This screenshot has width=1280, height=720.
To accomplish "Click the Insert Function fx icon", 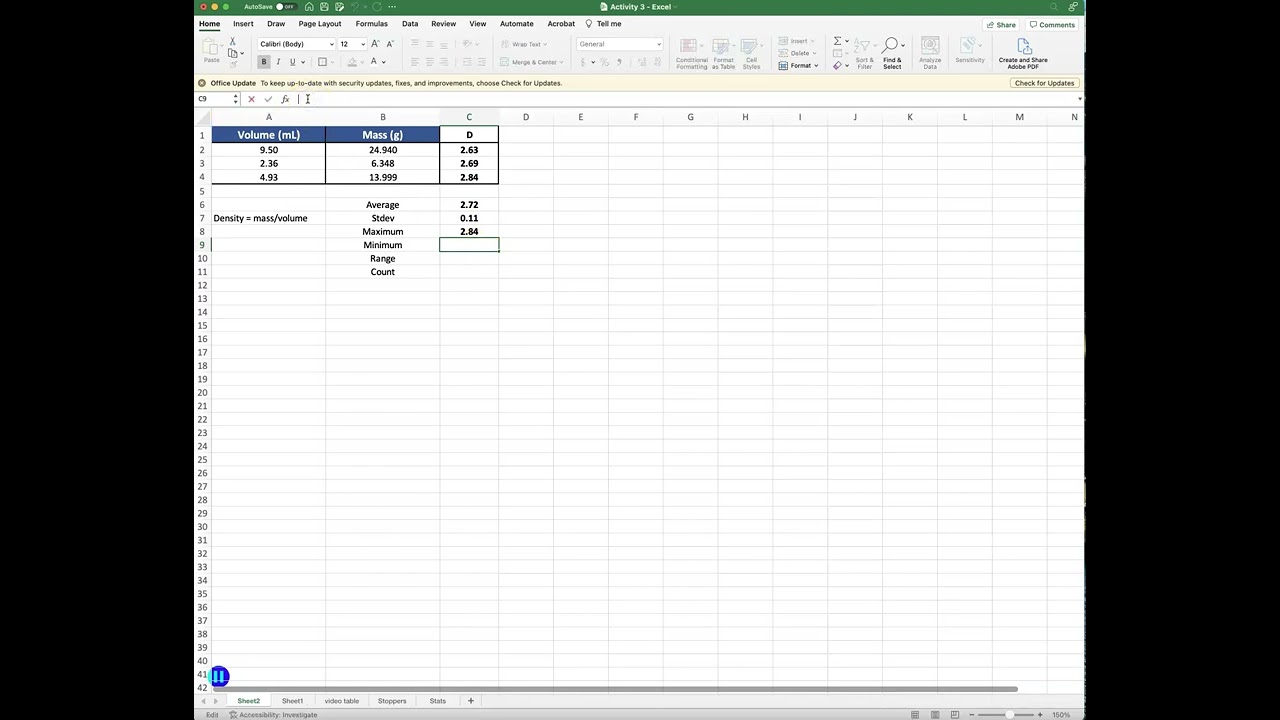I will (285, 99).
